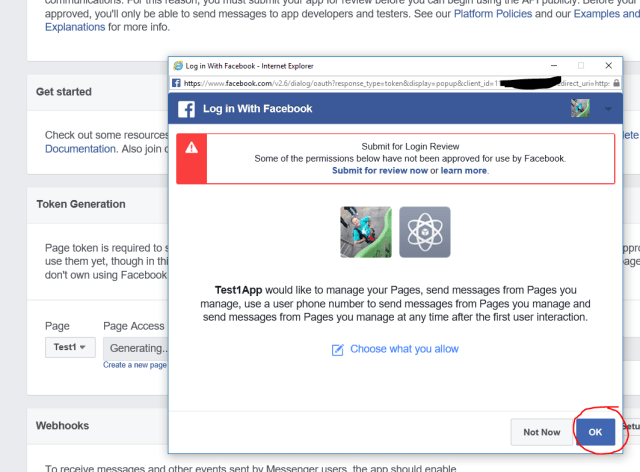Viewport: 640px width, 472px height.
Task: Click the red warning triangle icon
Action: pos(191,147)
